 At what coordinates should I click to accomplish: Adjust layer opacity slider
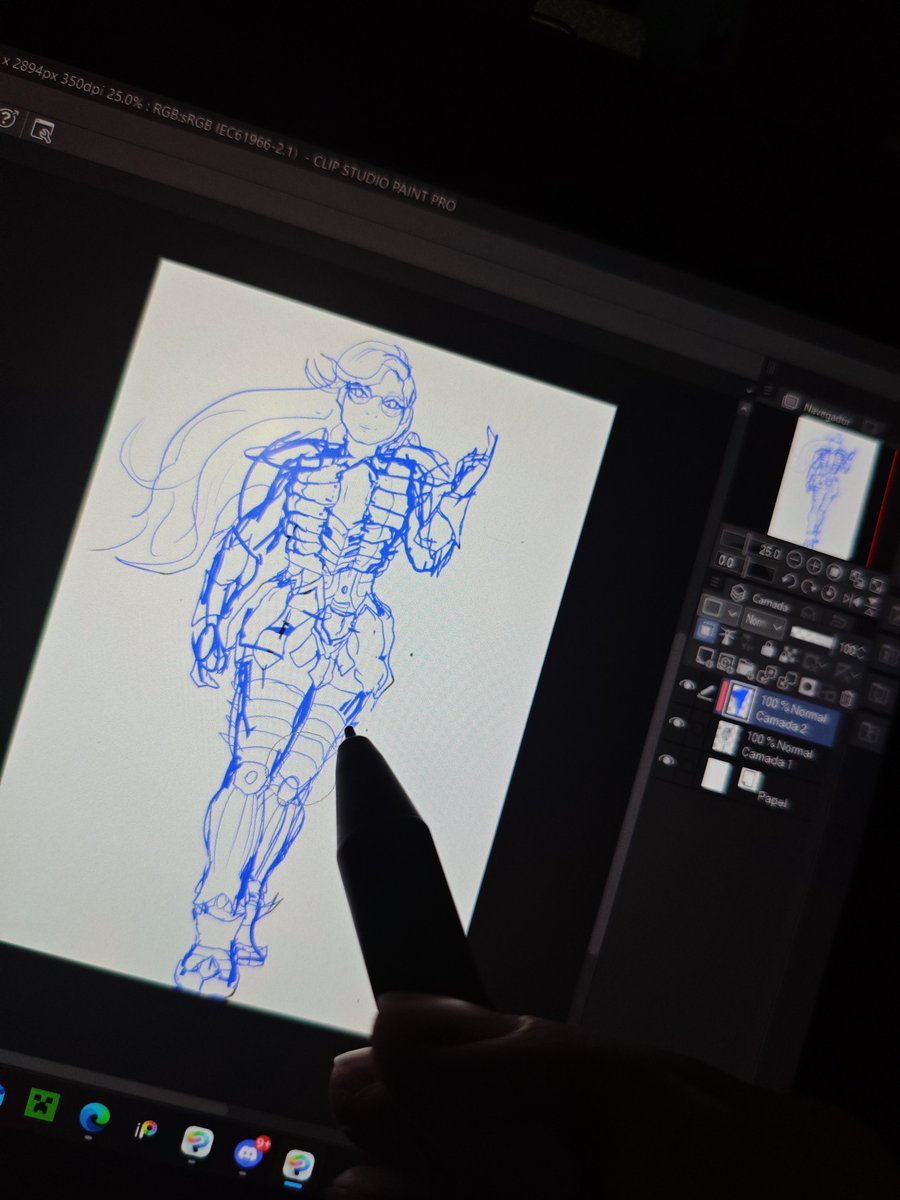pos(813,637)
